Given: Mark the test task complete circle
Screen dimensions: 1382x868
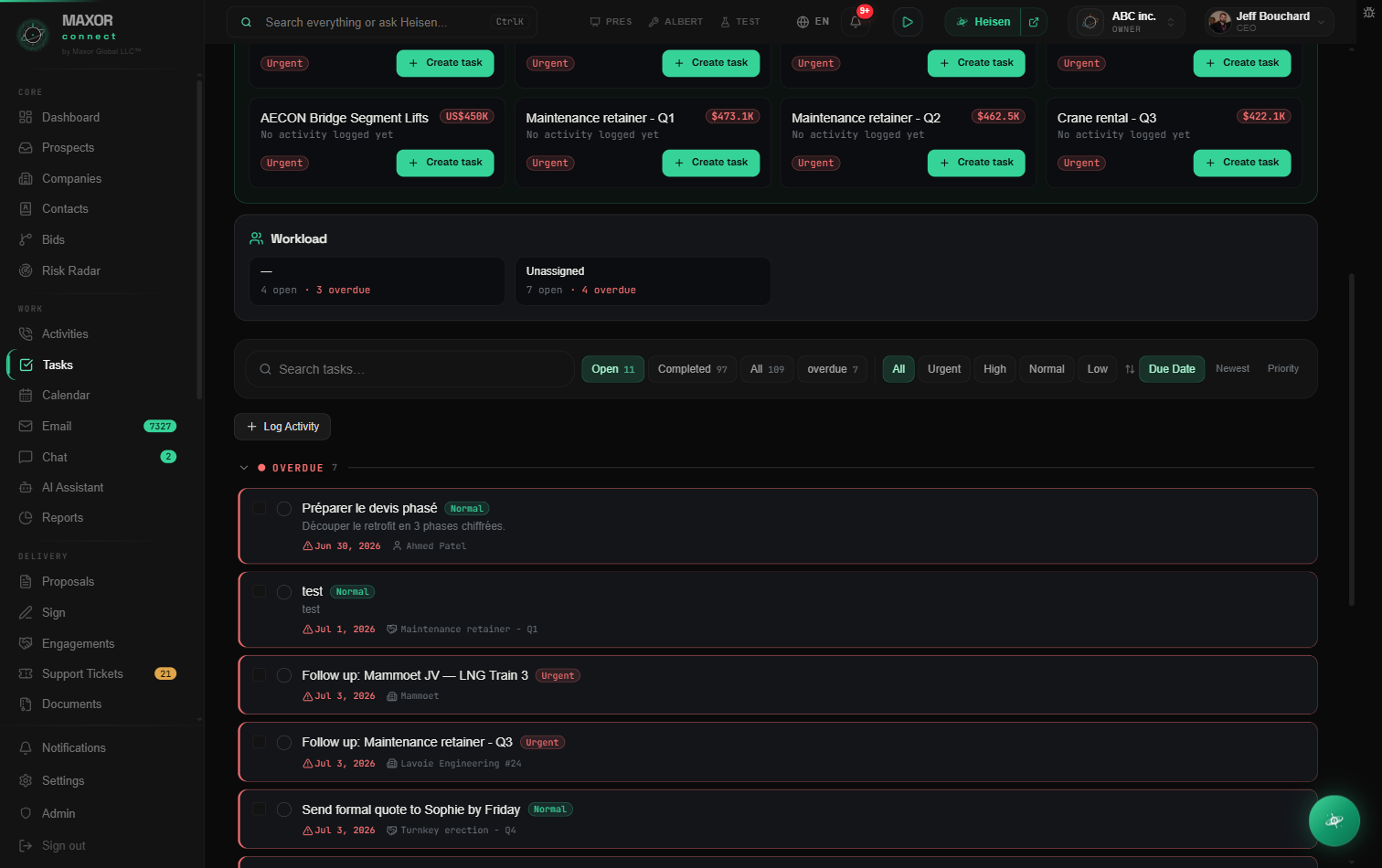Looking at the screenshot, I should (x=284, y=592).
